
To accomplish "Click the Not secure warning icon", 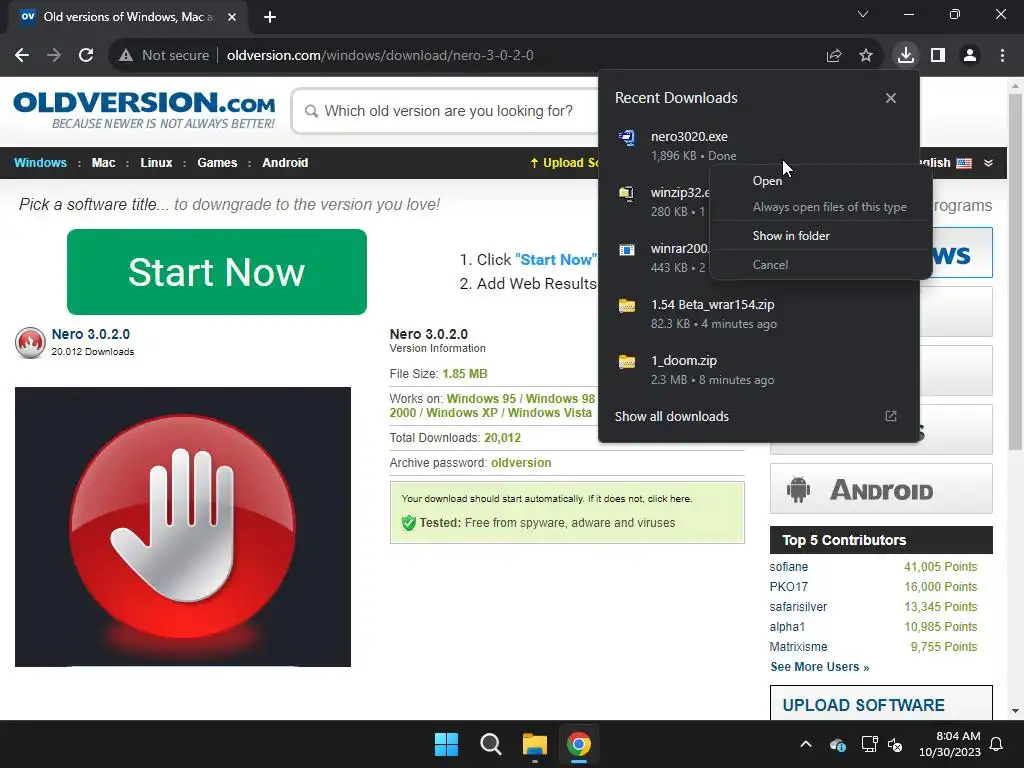I will tap(126, 56).
